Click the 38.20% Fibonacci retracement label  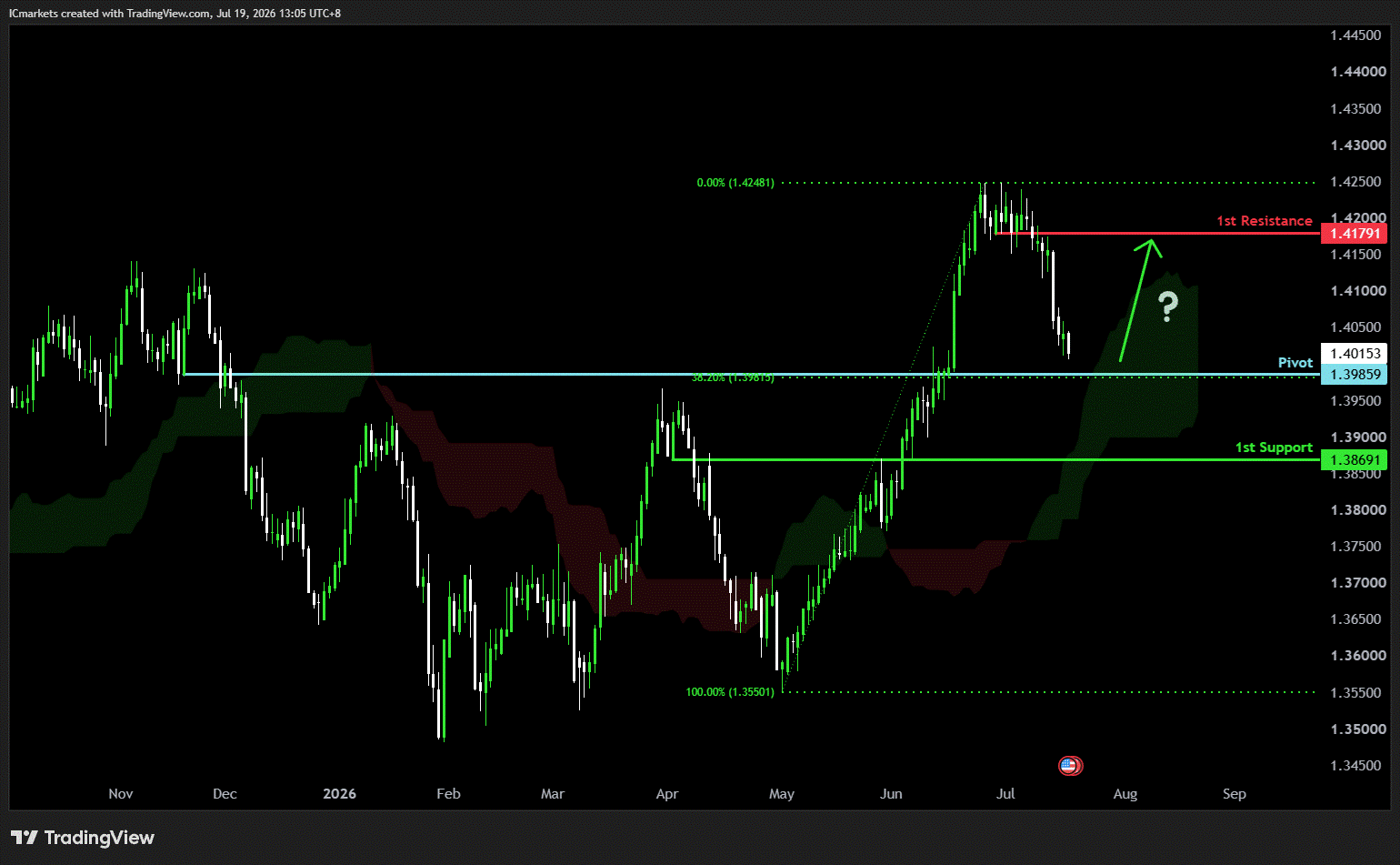click(x=733, y=377)
